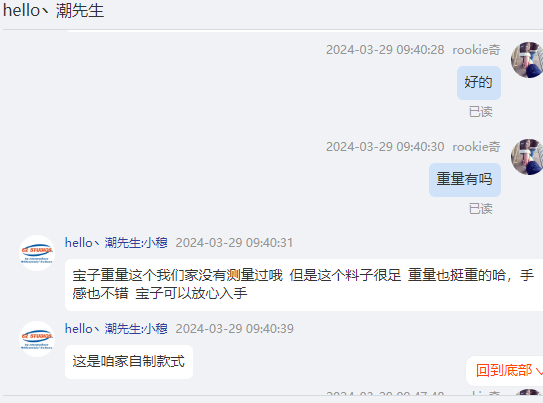Click 已读 status under 重量有吗
The image size is (543, 403).
click(x=480, y=209)
